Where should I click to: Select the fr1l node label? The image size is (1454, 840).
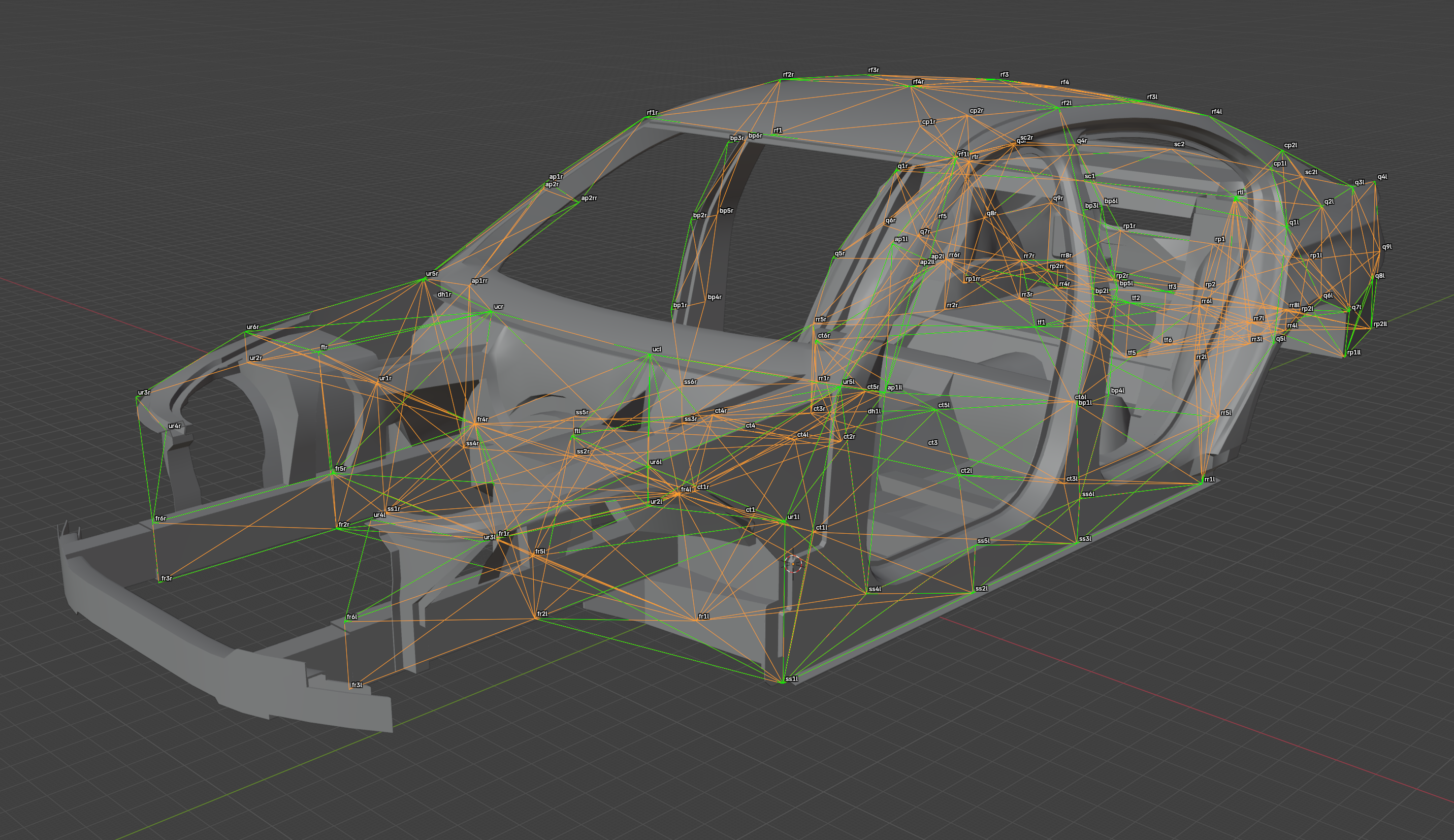tap(704, 616)
